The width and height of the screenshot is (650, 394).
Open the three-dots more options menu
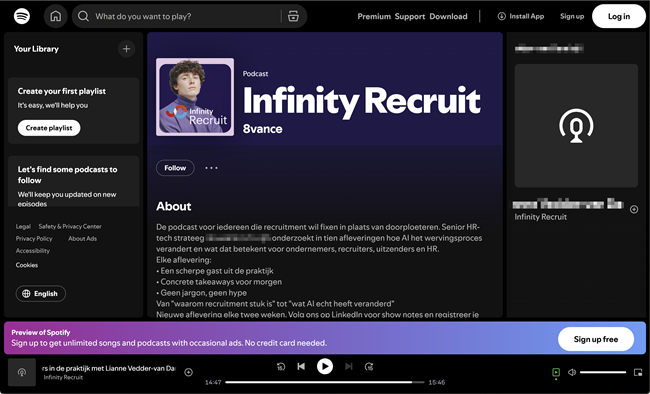[211, 168]
